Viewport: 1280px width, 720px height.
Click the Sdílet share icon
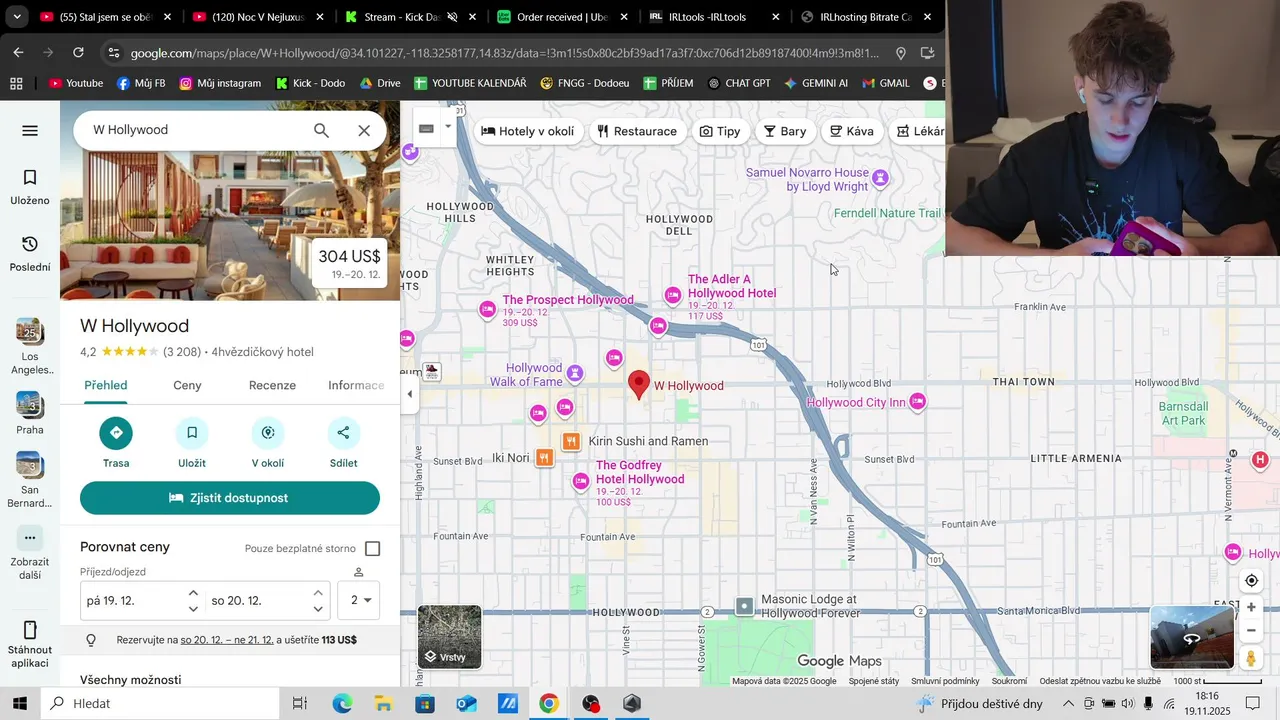tap(343, 433)
